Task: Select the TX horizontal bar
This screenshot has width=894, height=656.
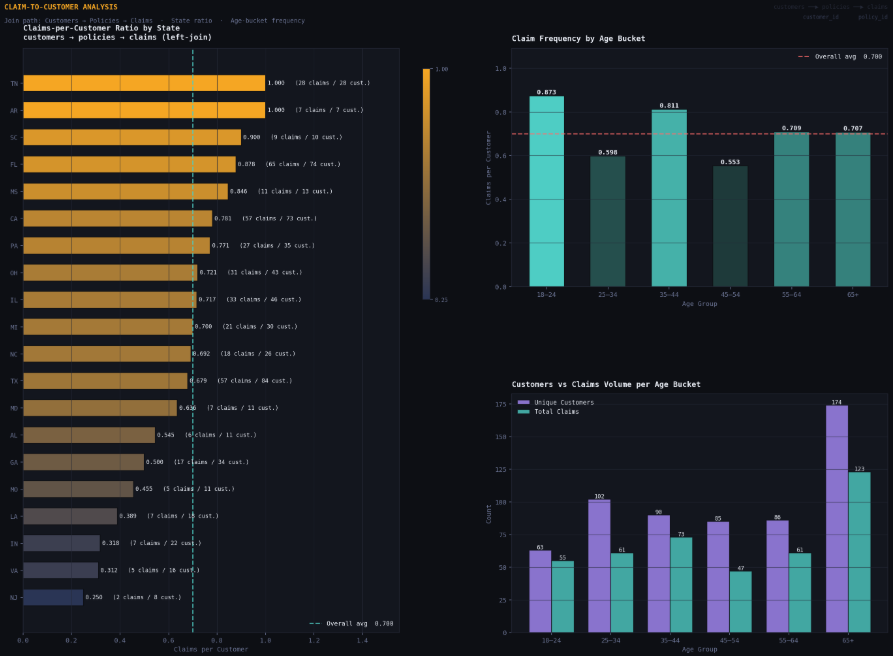Action: click(105, 381)
